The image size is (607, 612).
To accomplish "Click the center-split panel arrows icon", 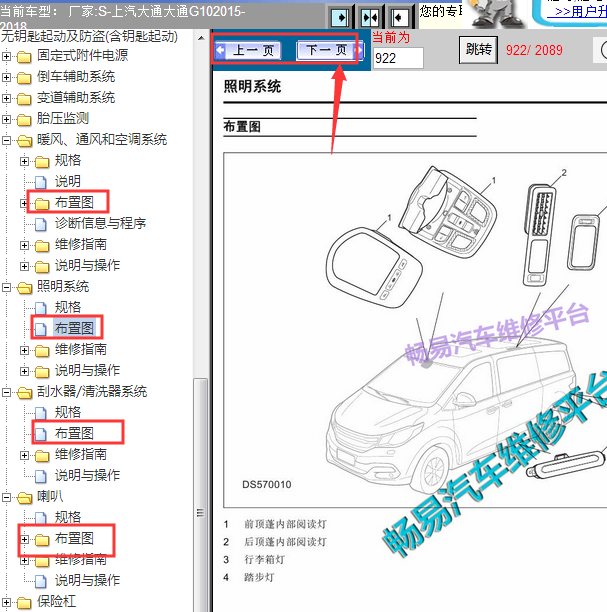I will point(370,18).
